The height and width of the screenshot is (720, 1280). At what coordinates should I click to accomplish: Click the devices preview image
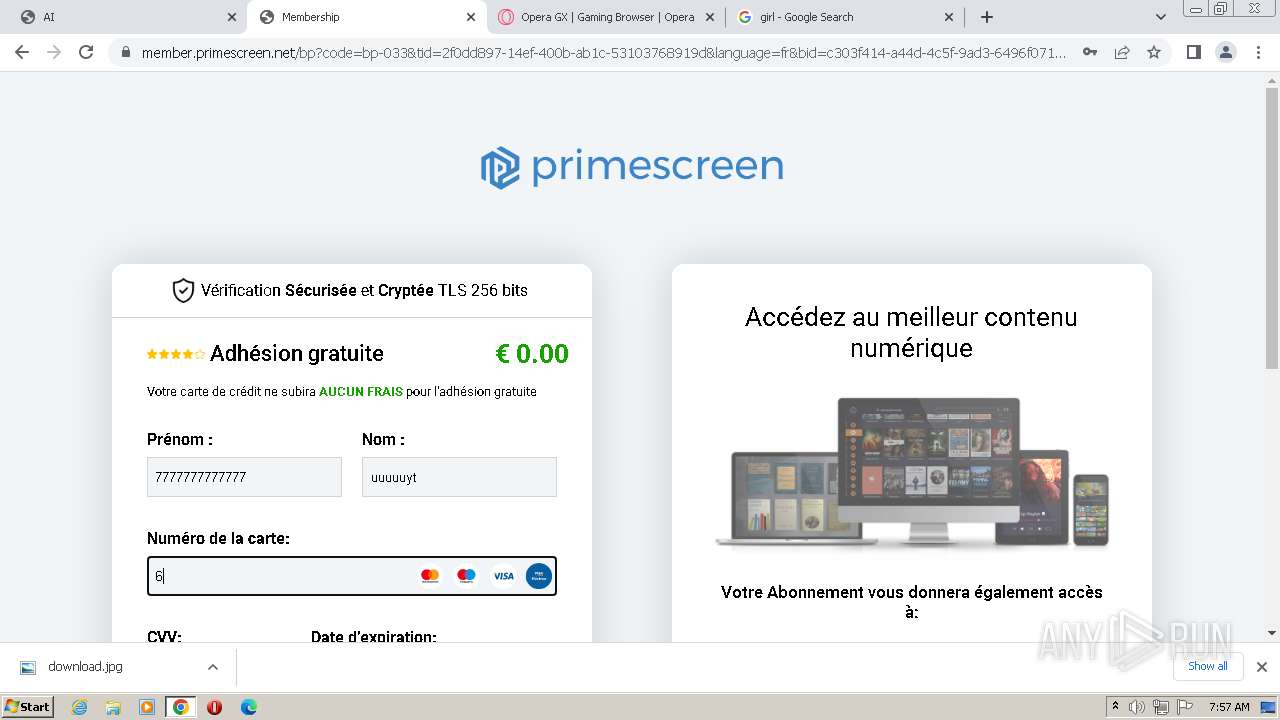coord(911,471)
